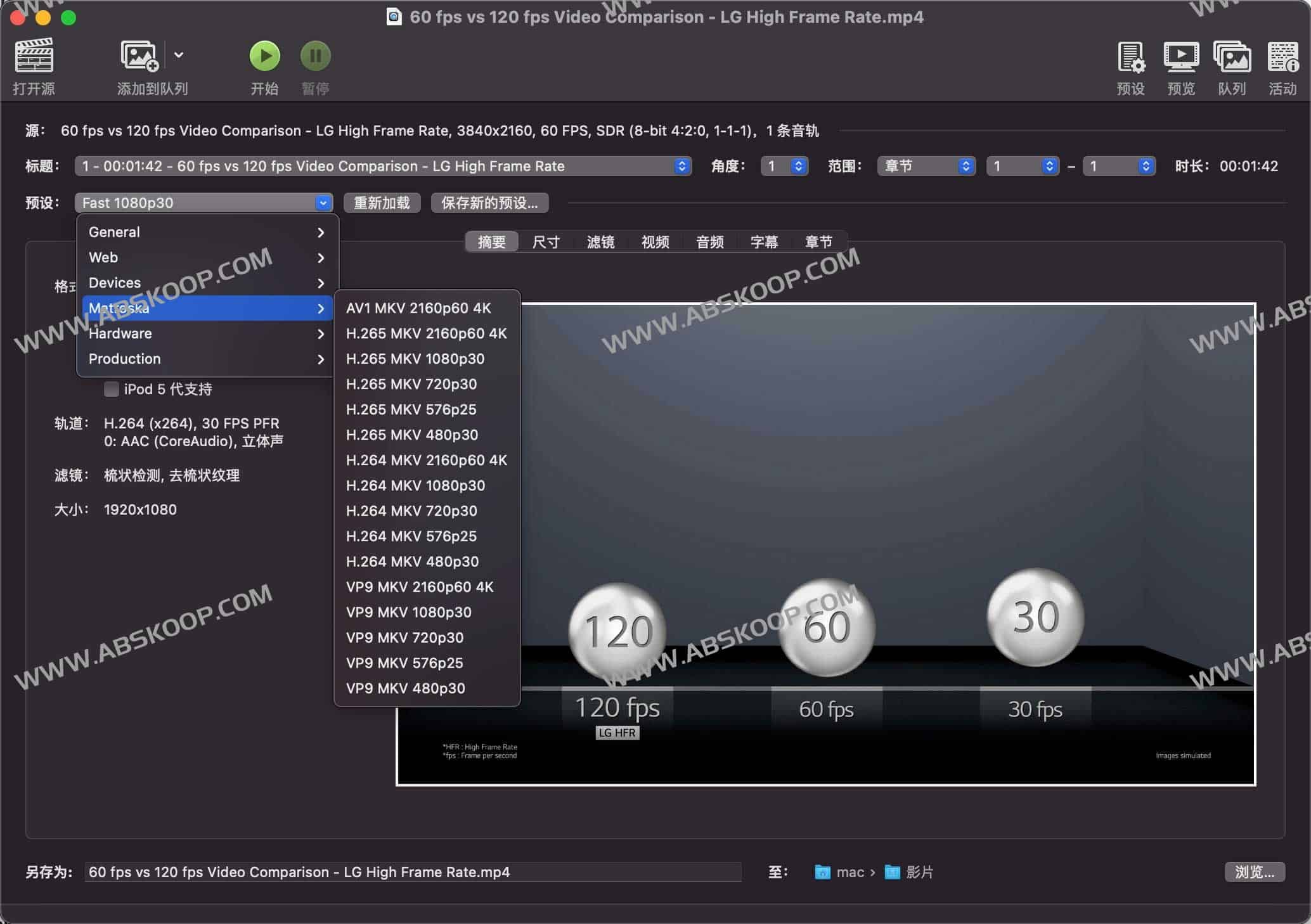Expand the General submenu

204,231
